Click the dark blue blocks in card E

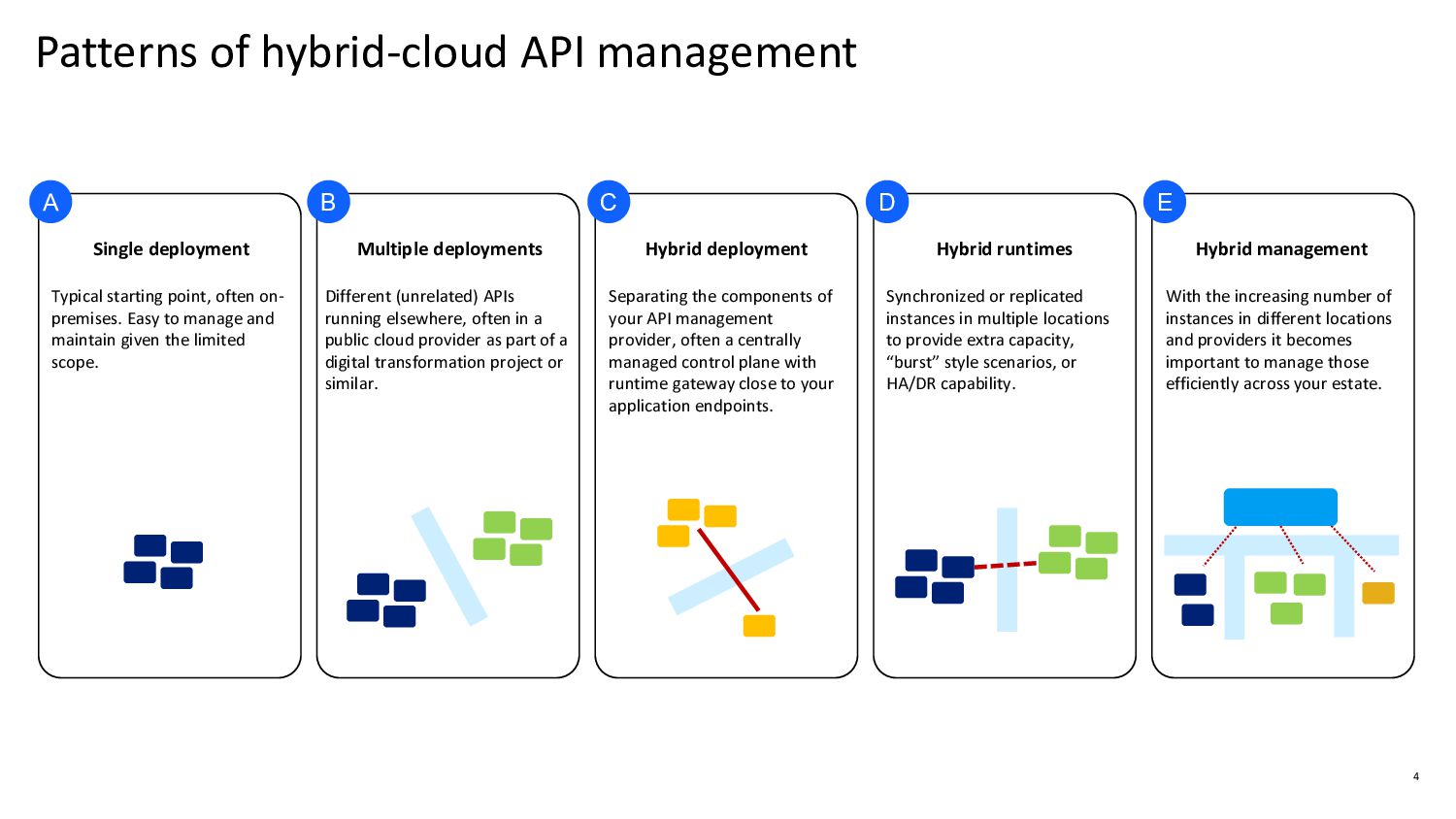point(1194,600)
